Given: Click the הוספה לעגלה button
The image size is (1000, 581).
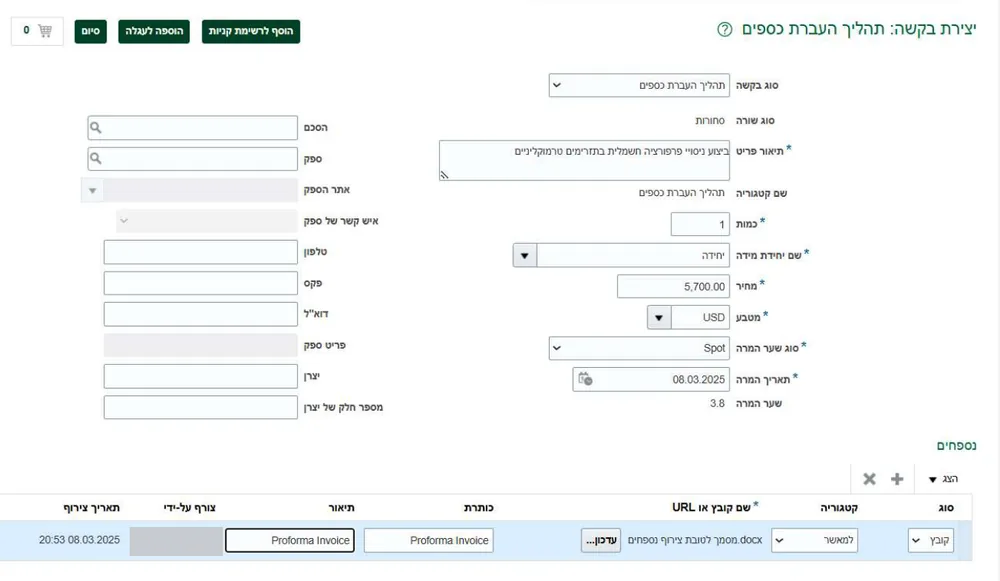Looking at the screenshot, I should coord(154,31).
